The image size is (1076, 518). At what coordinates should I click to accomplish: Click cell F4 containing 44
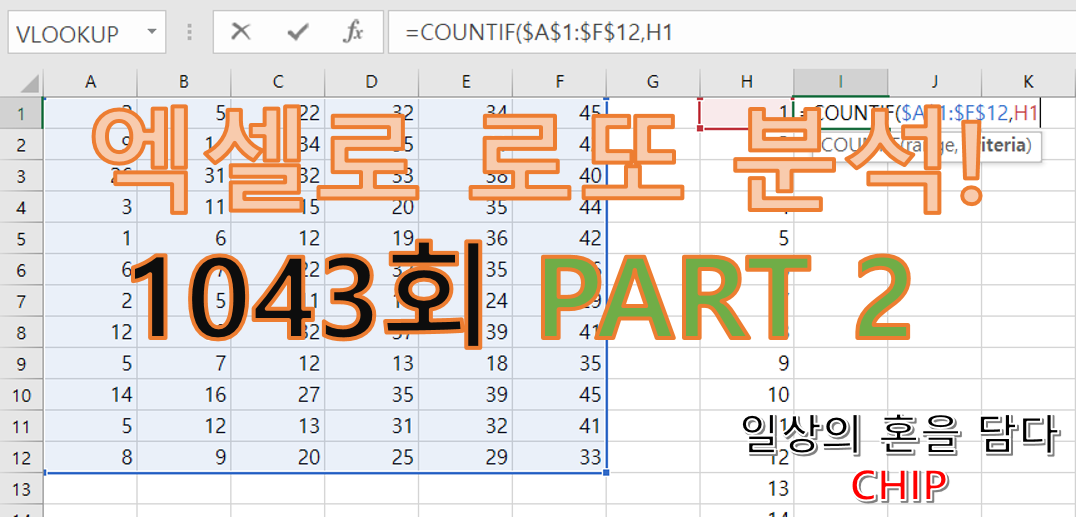click(x=559, y=207)
